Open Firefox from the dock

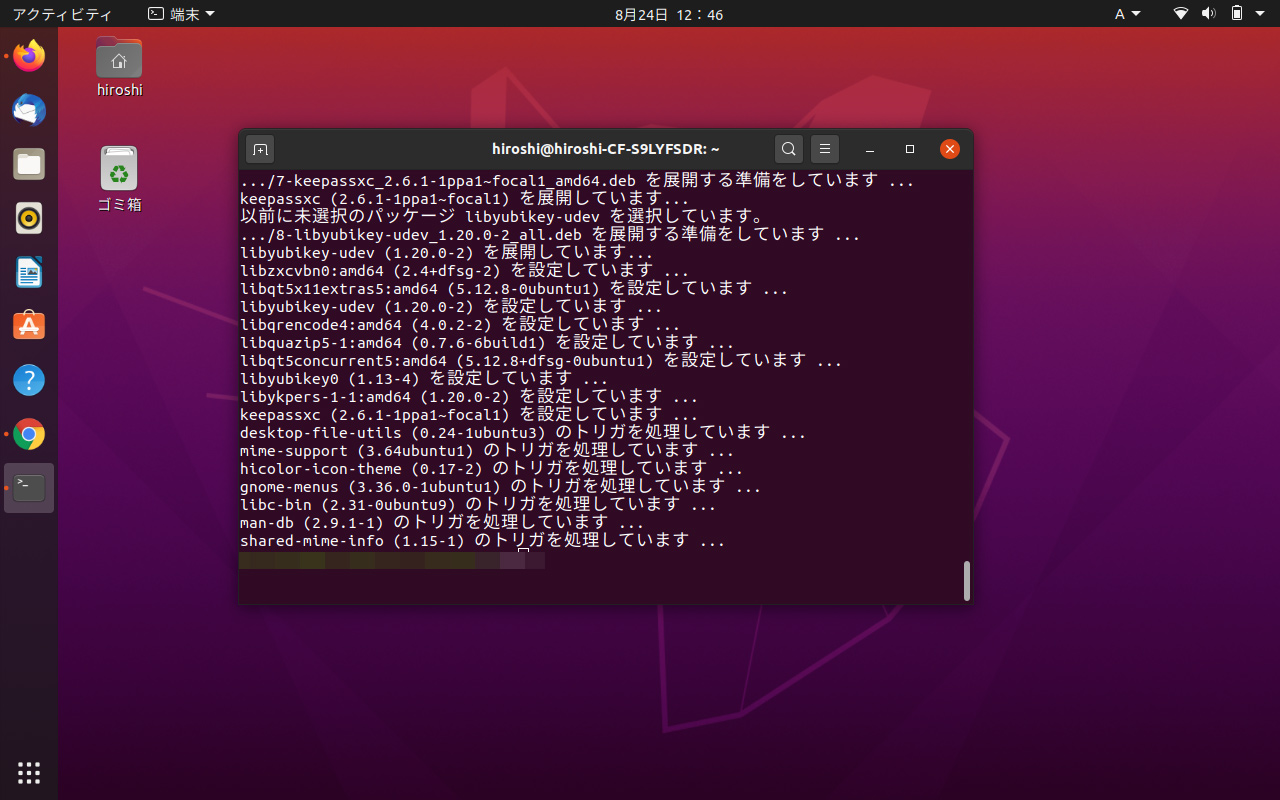click(x=29, y=56)
